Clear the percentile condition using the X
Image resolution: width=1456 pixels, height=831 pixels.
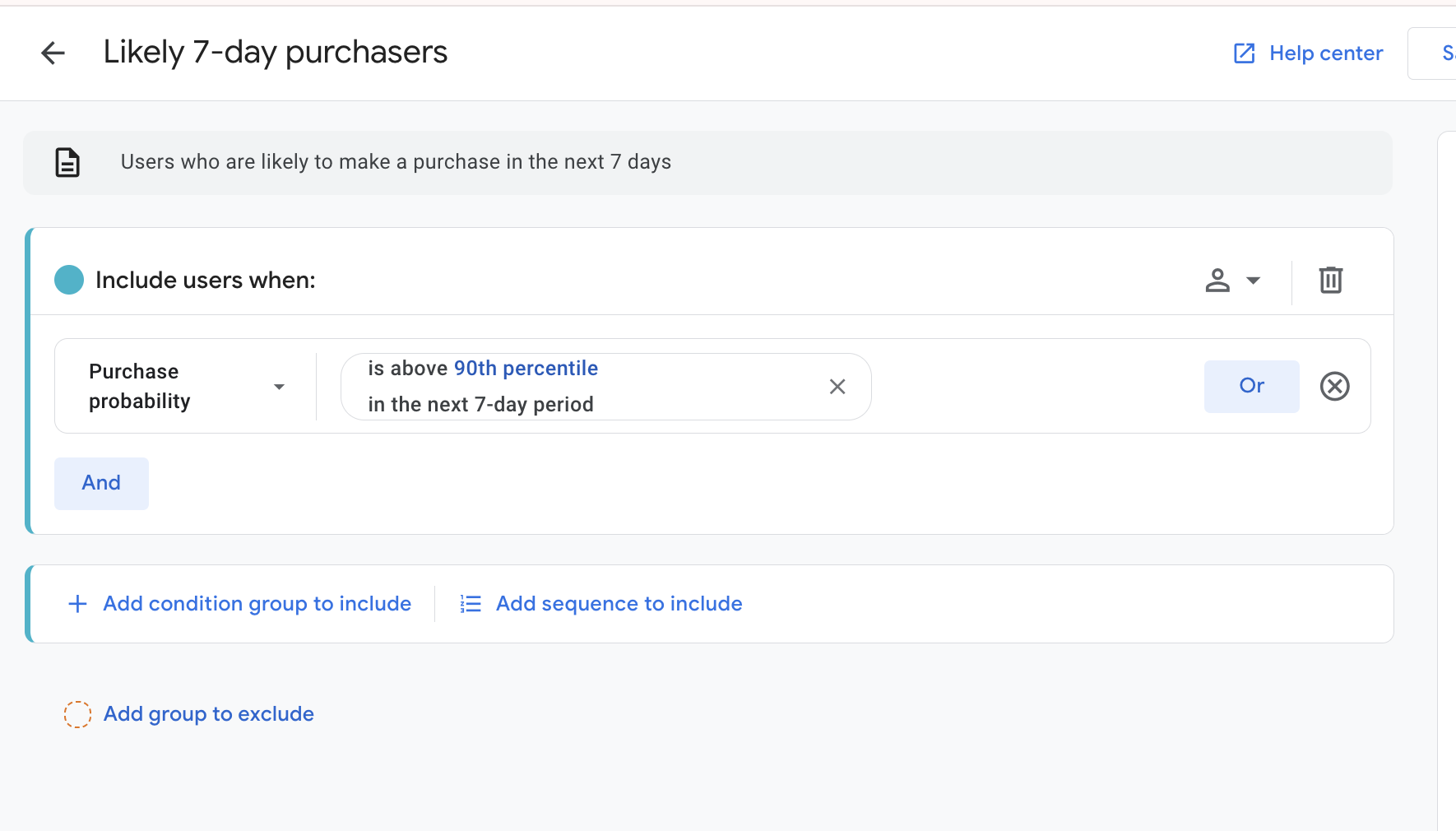(837, 386)
